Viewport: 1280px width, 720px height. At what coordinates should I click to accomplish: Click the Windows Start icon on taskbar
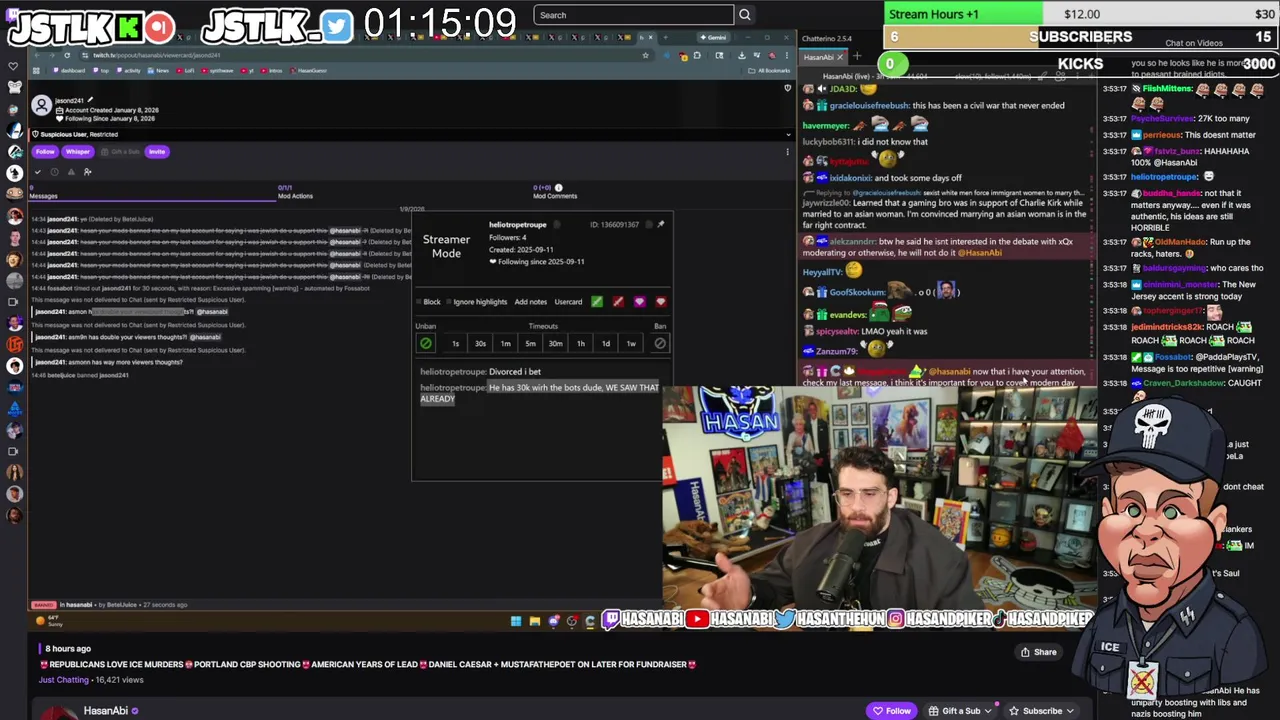pos(516,621)
